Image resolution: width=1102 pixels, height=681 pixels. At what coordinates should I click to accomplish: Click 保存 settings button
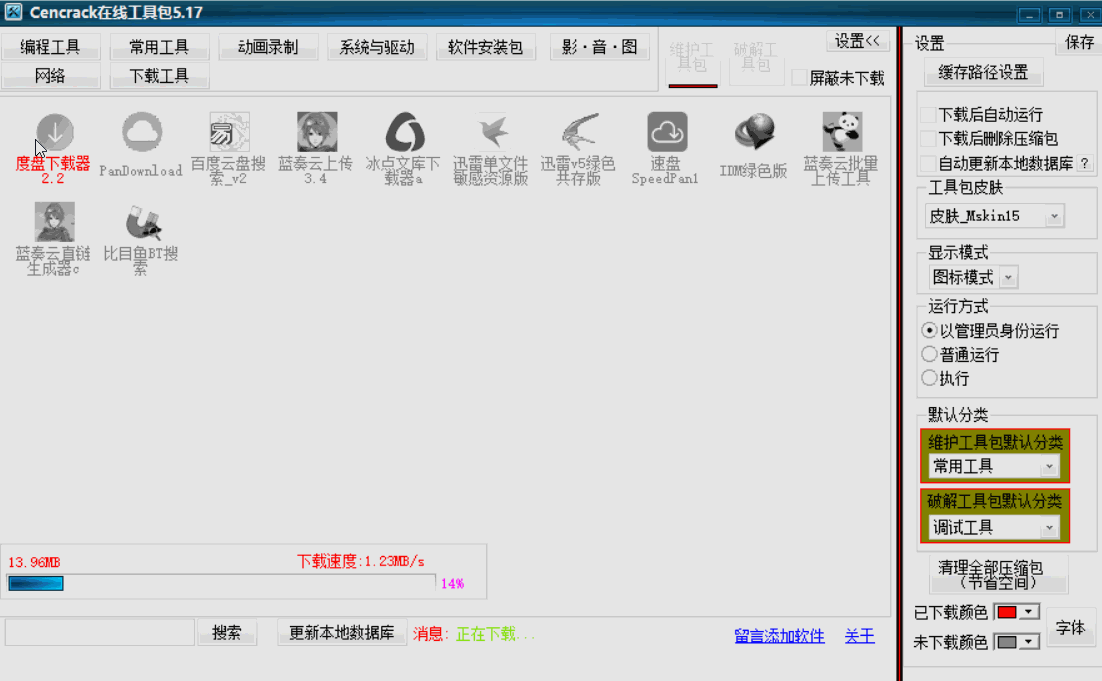[1079, 43]
